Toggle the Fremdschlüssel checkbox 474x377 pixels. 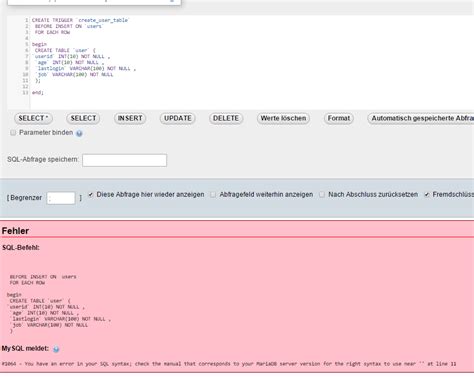coord(427,194)
